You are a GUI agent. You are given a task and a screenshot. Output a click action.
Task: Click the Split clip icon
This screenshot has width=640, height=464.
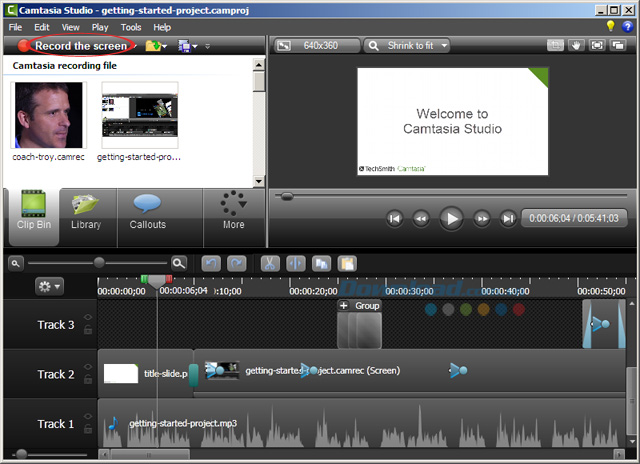[x=296, y=264]
